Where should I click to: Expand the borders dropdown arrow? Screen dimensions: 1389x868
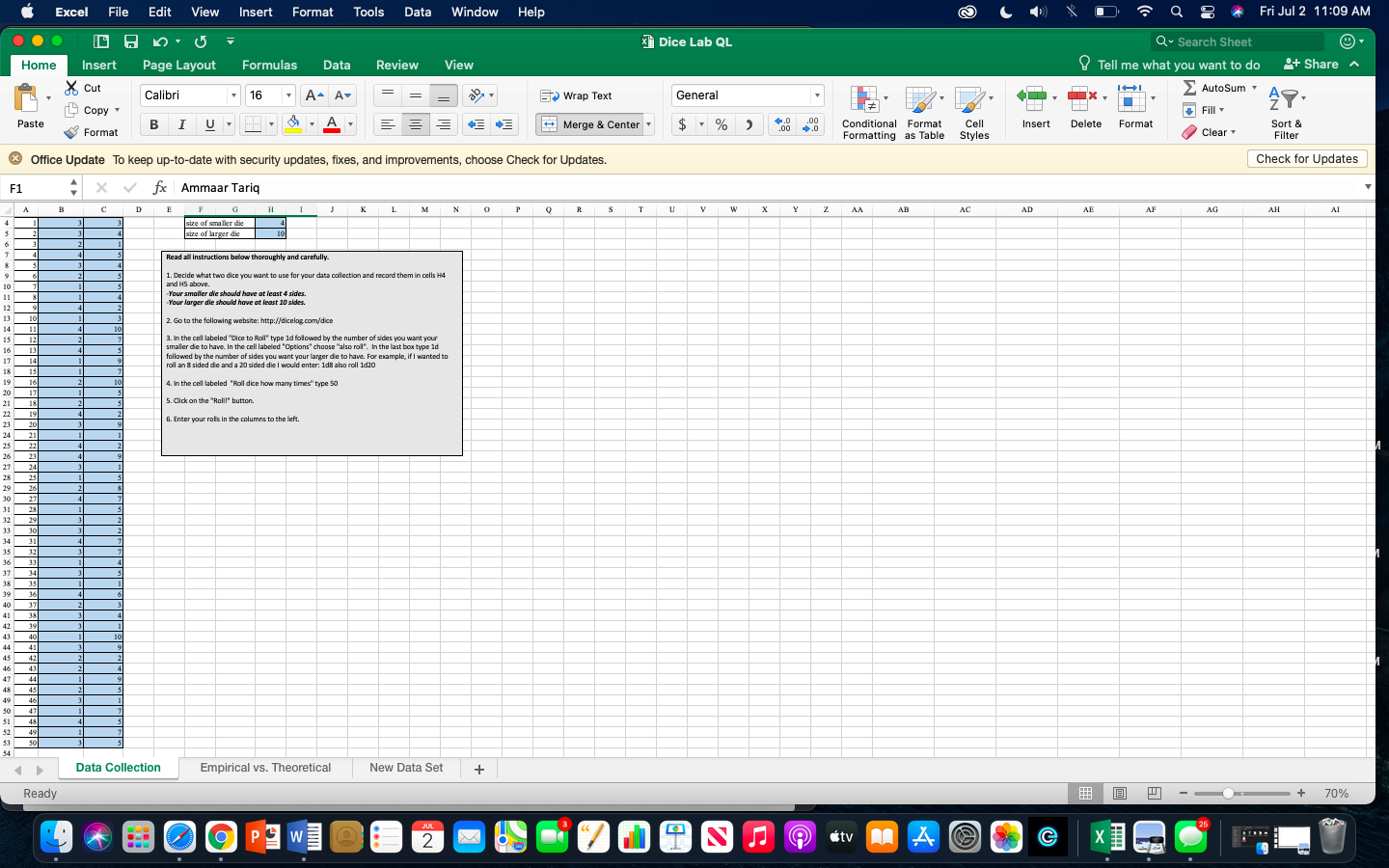271,124
